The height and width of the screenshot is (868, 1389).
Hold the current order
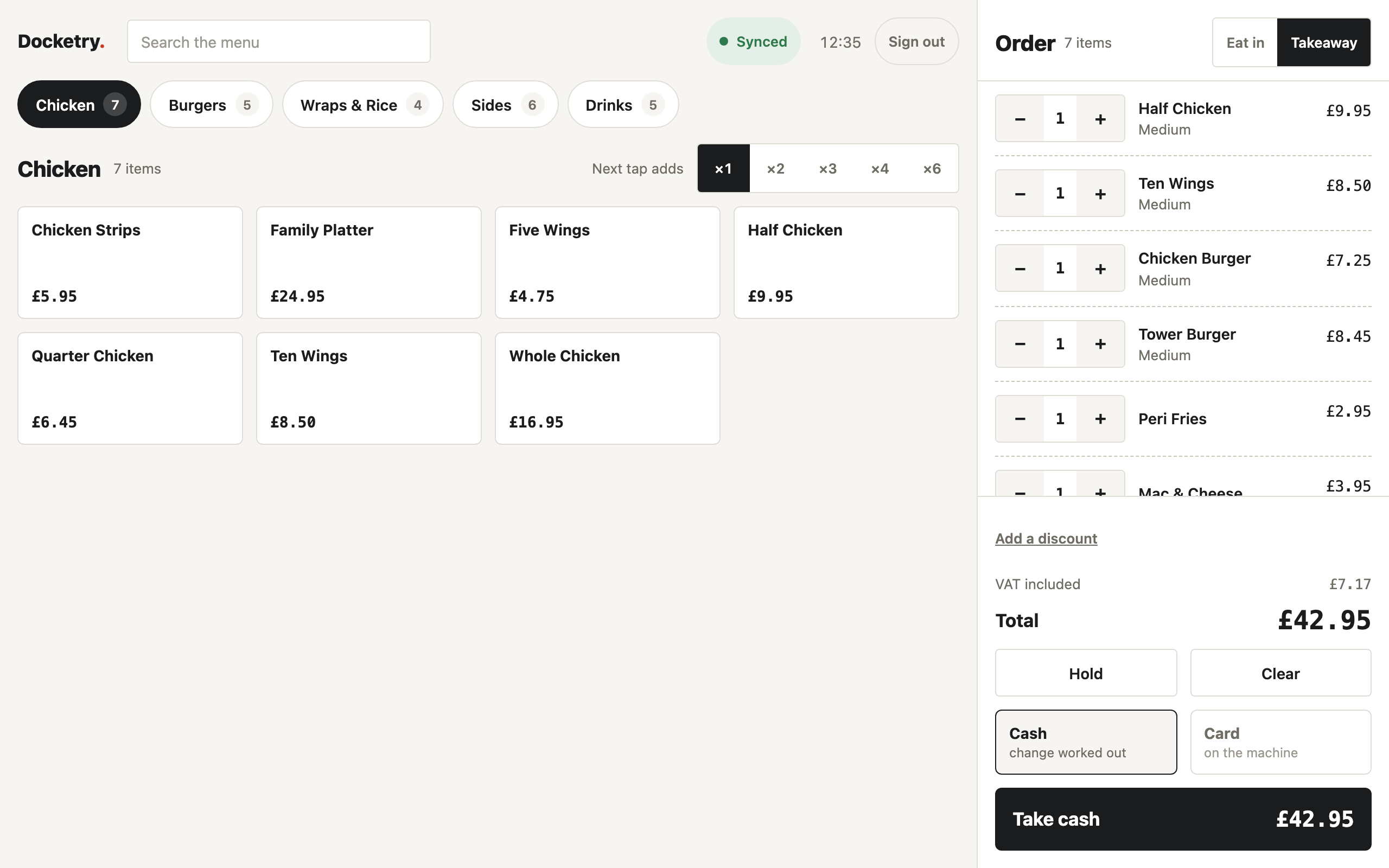[x=1085, y=673]
